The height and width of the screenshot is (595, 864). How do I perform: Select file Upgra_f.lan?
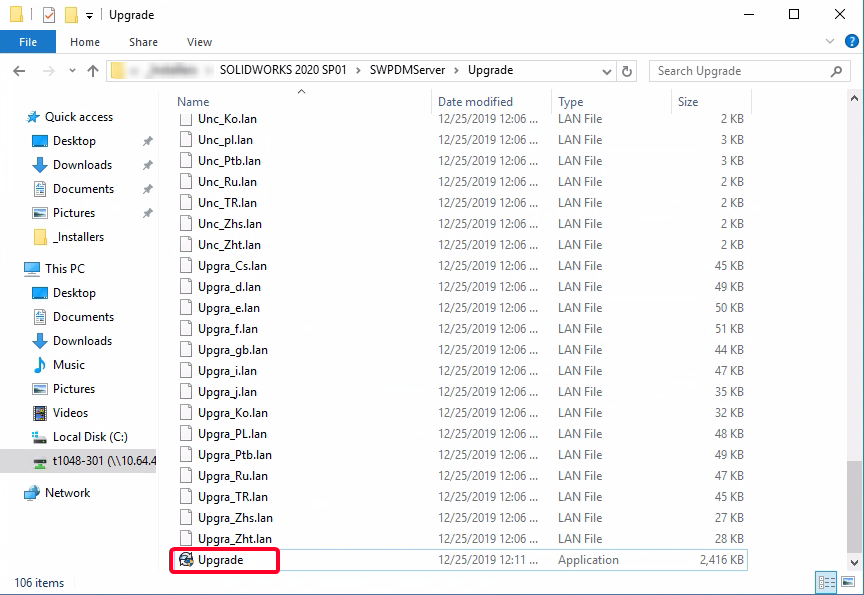coord(228,329)
